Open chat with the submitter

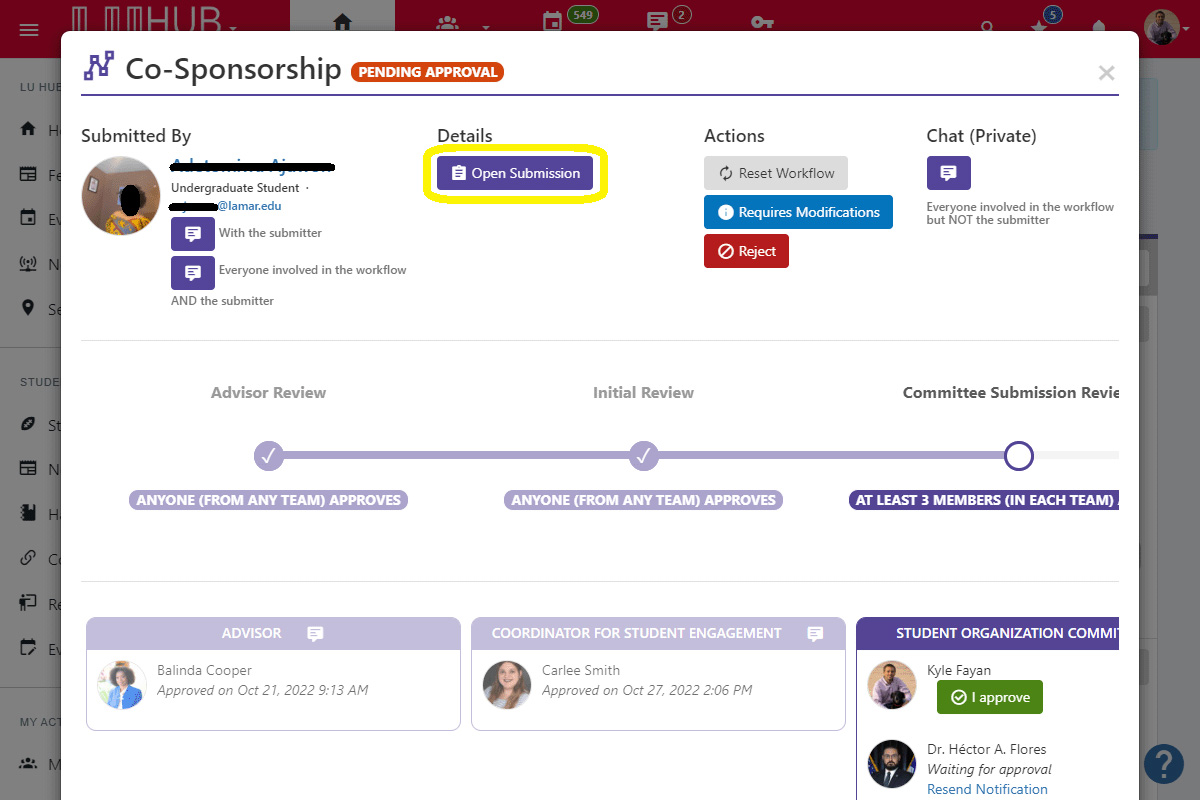pyautogui.click(x=192, y=234)
